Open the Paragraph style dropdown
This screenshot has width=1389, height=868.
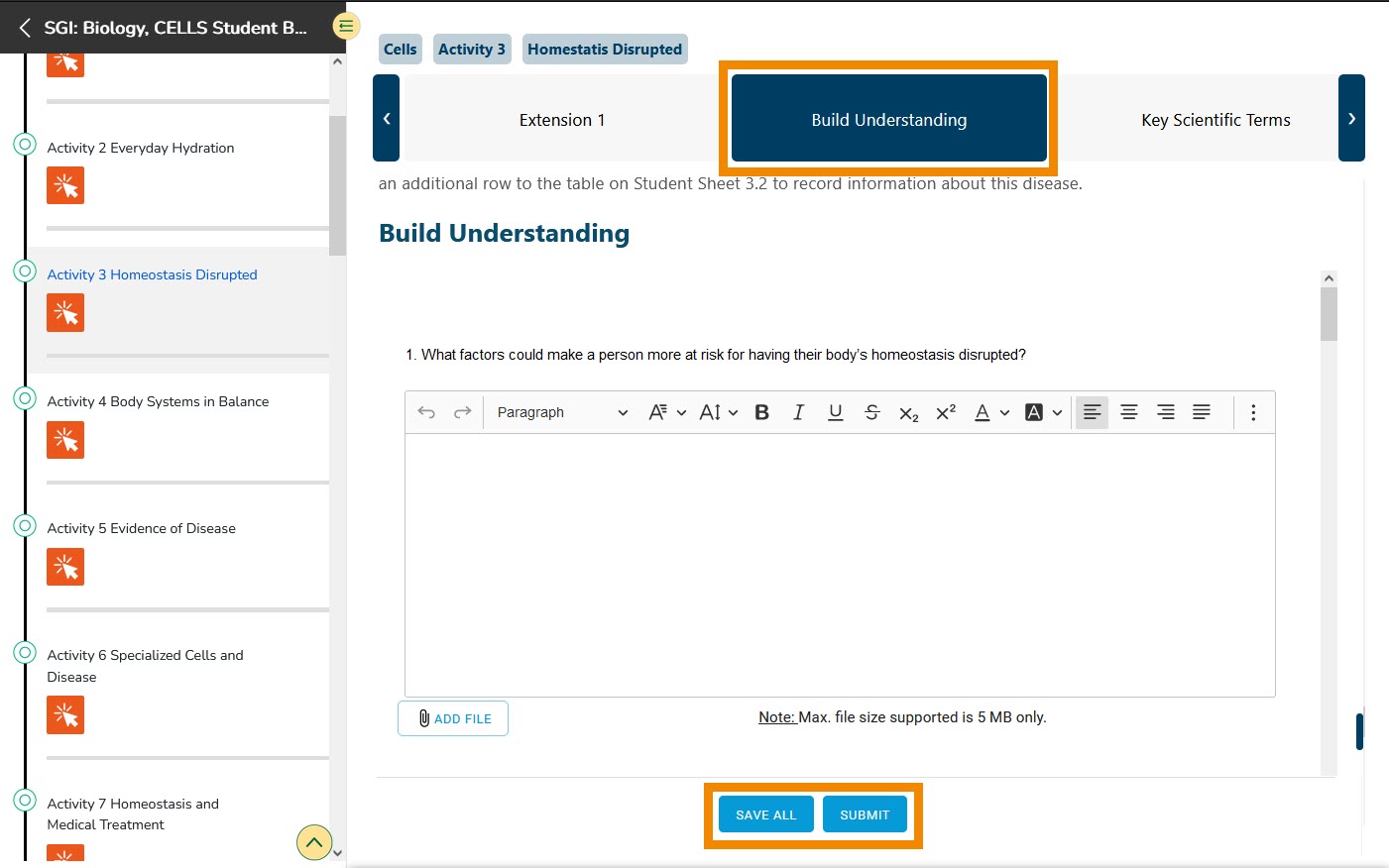coord(561,412)
